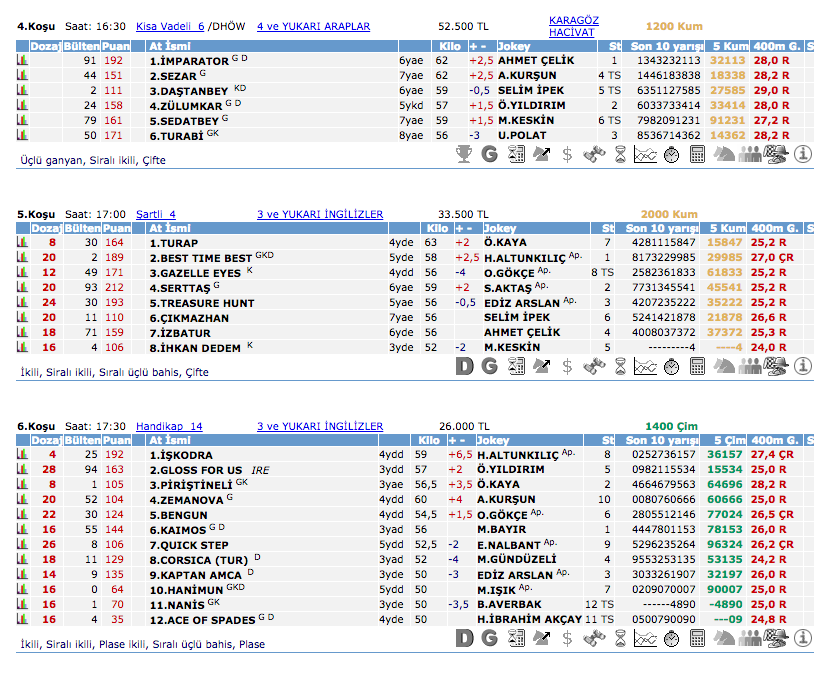The width and height of the screenshot is (836, 675).
Task: Click '4 ve YUKARI ARAPLAR' link
Action: point(313,26)
